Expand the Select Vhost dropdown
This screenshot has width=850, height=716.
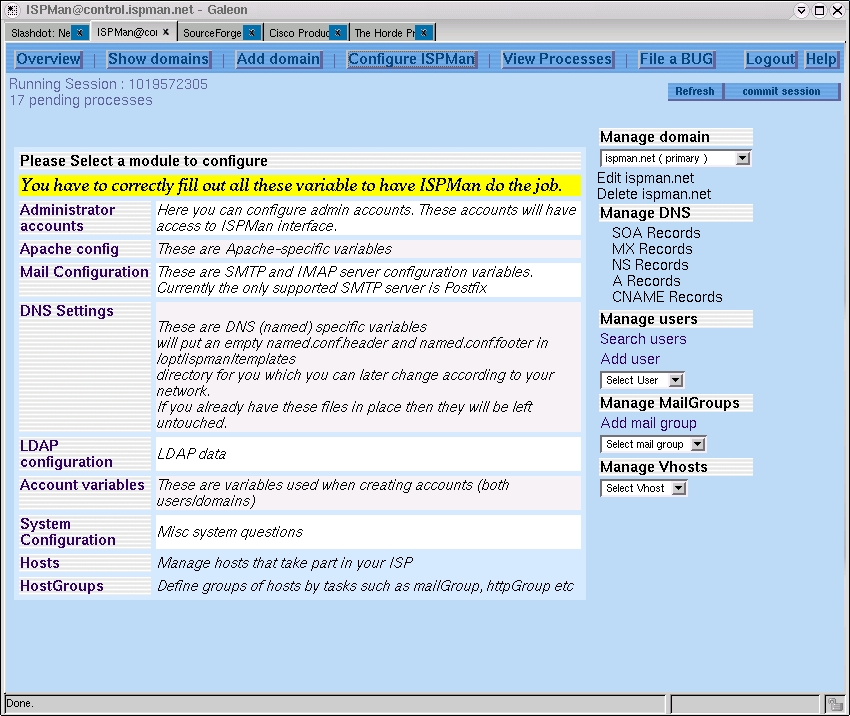pos(643,488)
